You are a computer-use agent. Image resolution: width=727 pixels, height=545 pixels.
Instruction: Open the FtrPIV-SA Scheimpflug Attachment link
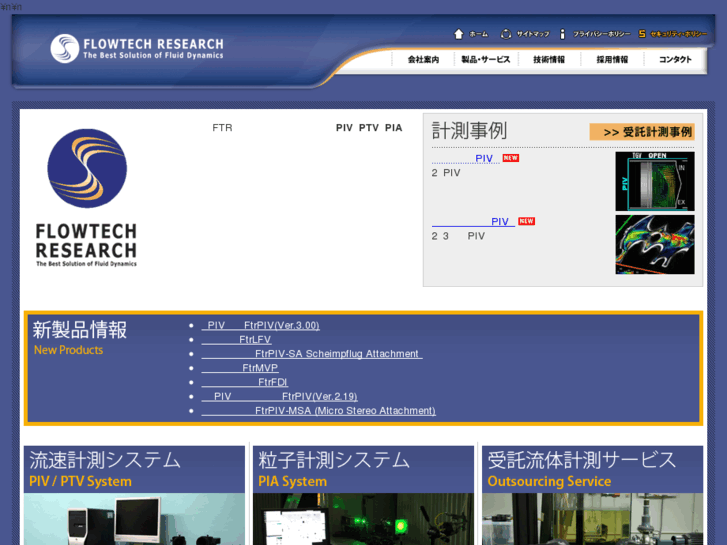312,354
